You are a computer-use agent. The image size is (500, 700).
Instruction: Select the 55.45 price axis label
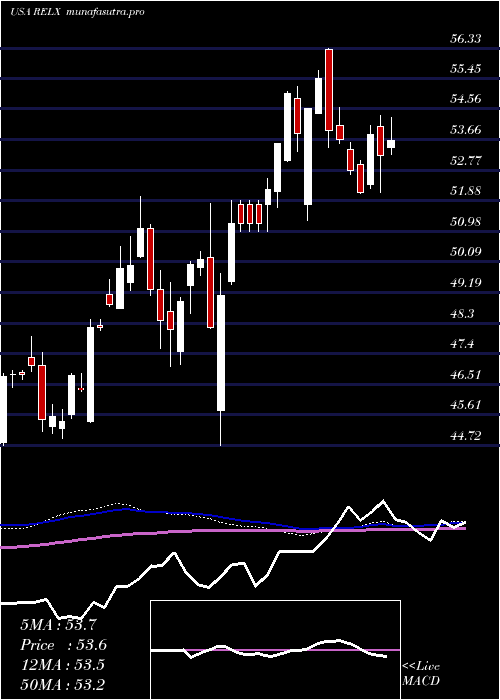465,69
